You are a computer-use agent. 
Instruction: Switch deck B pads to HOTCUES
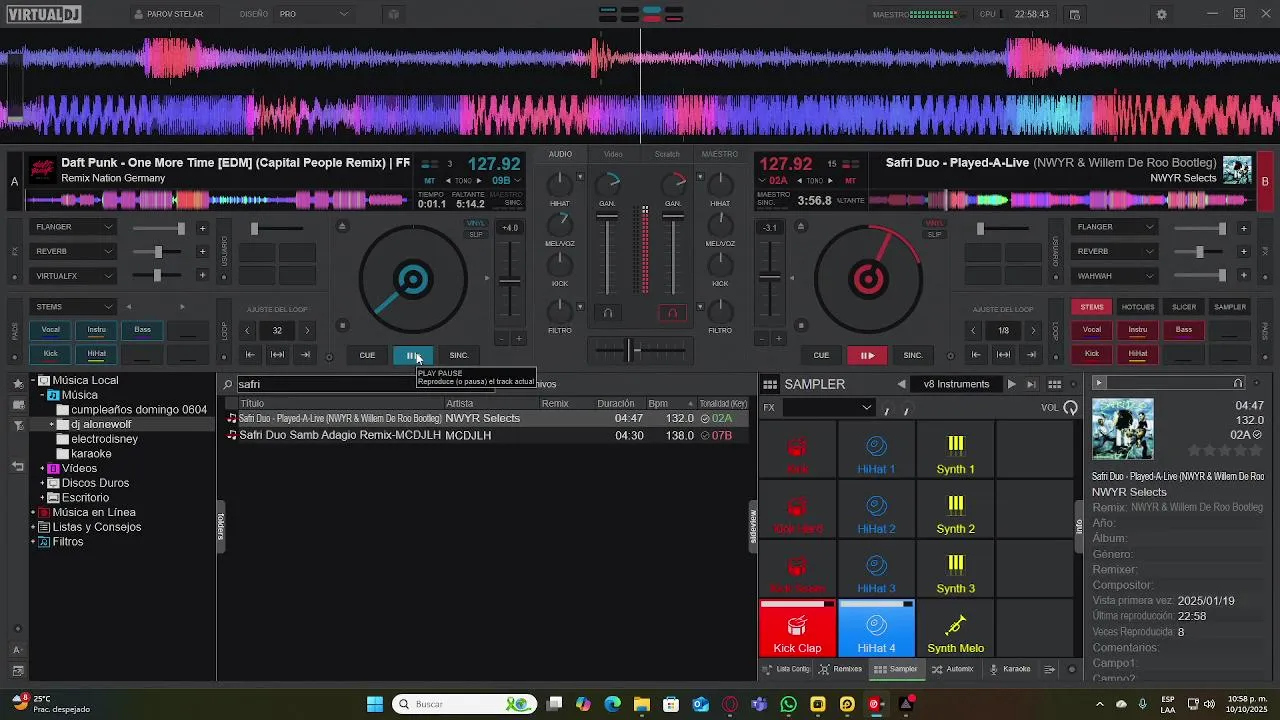[x=1138, y=307]
